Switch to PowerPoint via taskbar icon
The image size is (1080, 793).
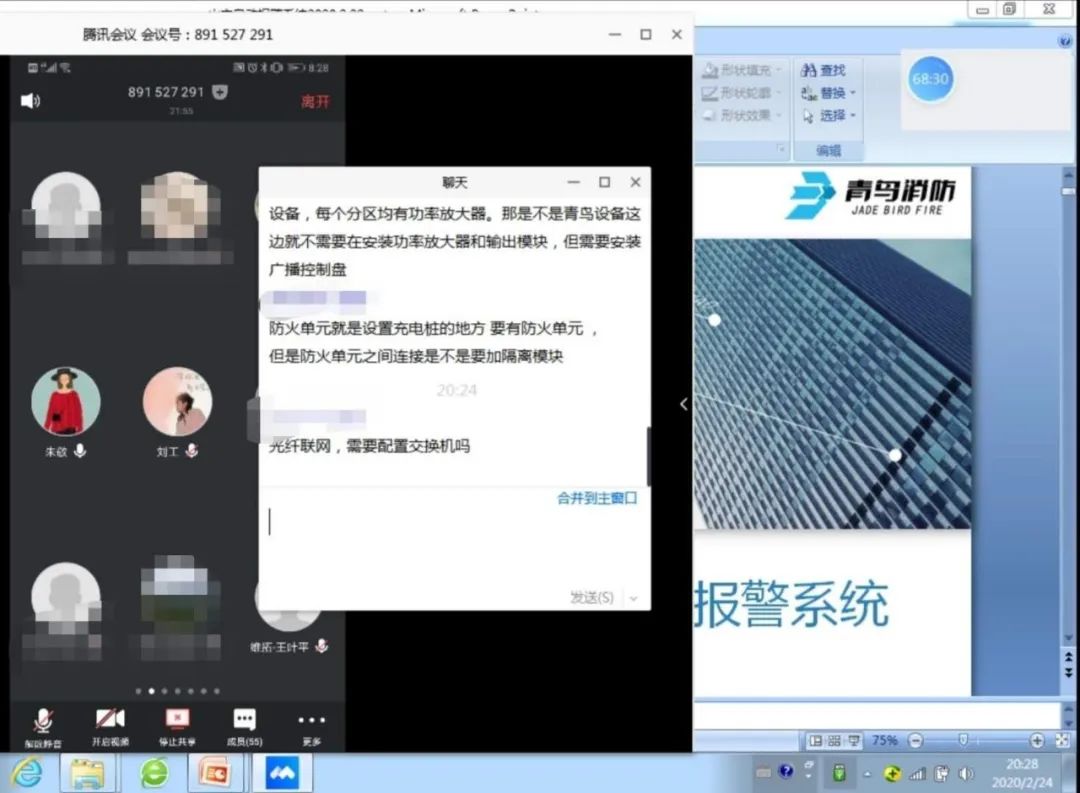213,773
